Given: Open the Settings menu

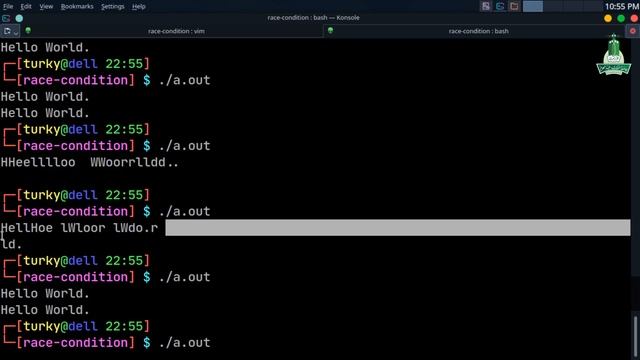Looking at the screenshot, I should click(113, 7).
